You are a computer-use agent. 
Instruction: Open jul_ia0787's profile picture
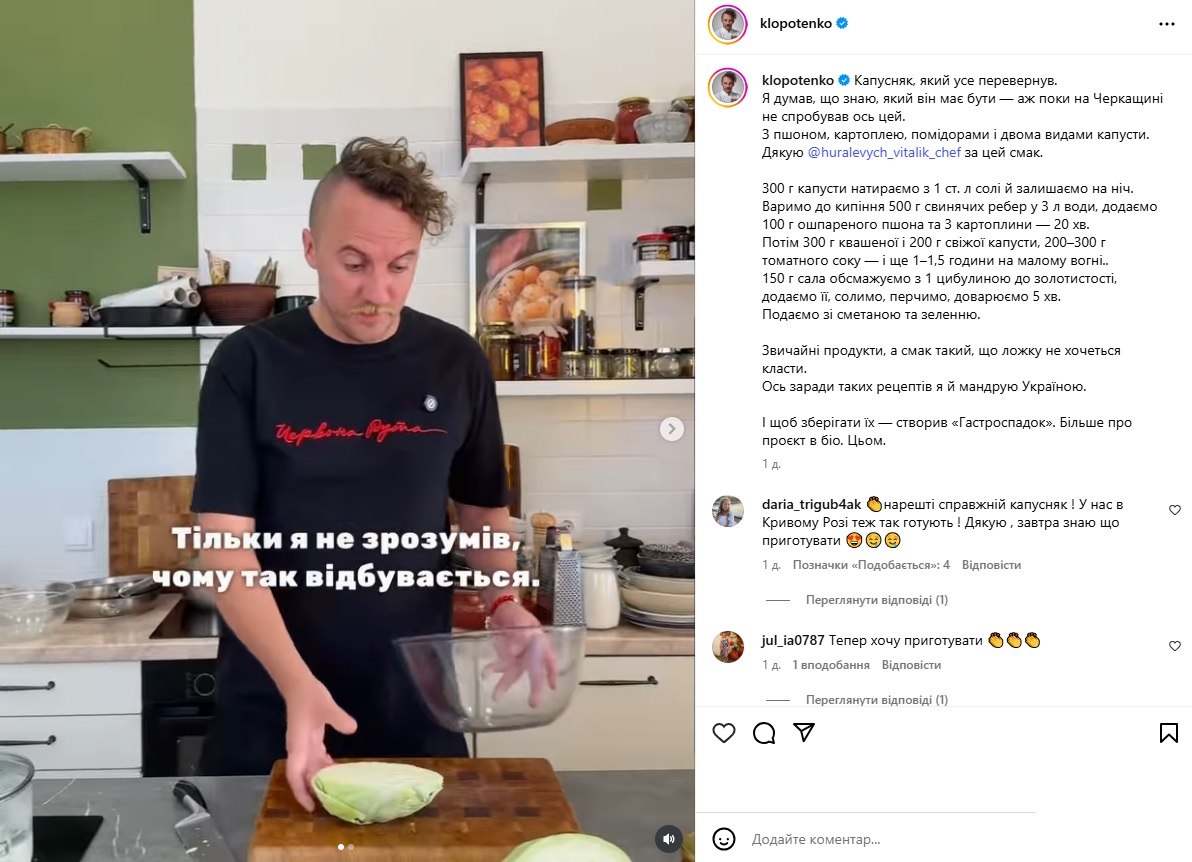click(728, 647)
